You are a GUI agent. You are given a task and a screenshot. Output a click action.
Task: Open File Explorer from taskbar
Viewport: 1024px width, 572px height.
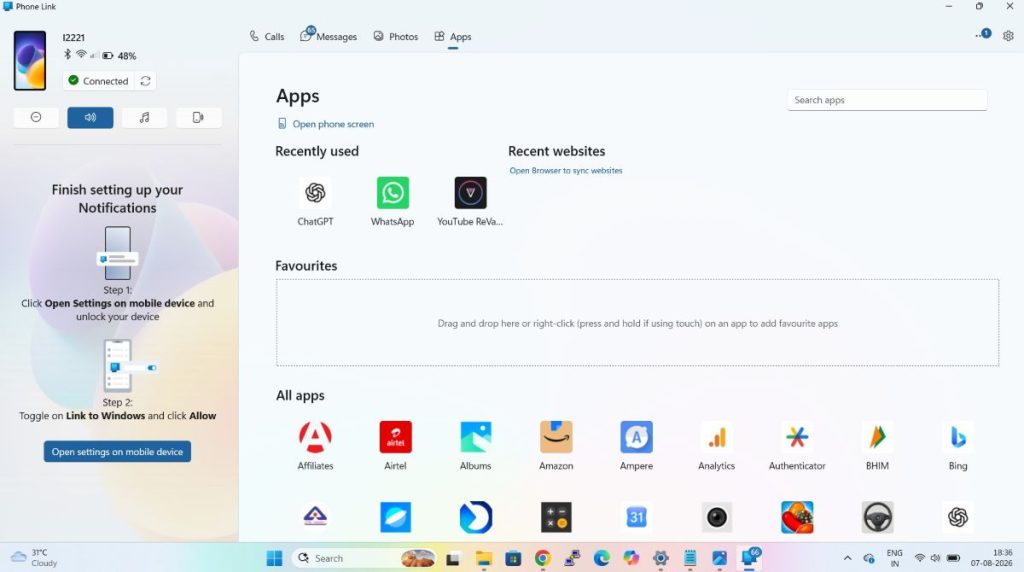click(x=483, y=558)
